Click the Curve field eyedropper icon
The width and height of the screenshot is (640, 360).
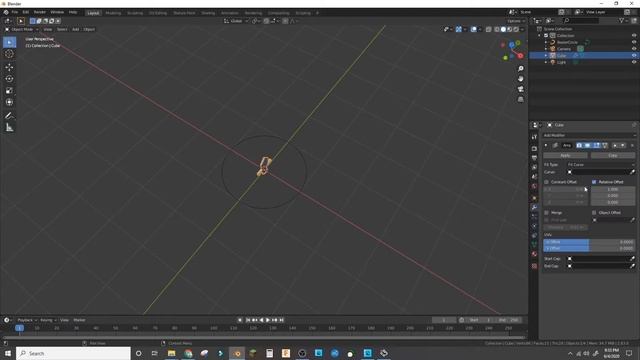coord(632,172)
